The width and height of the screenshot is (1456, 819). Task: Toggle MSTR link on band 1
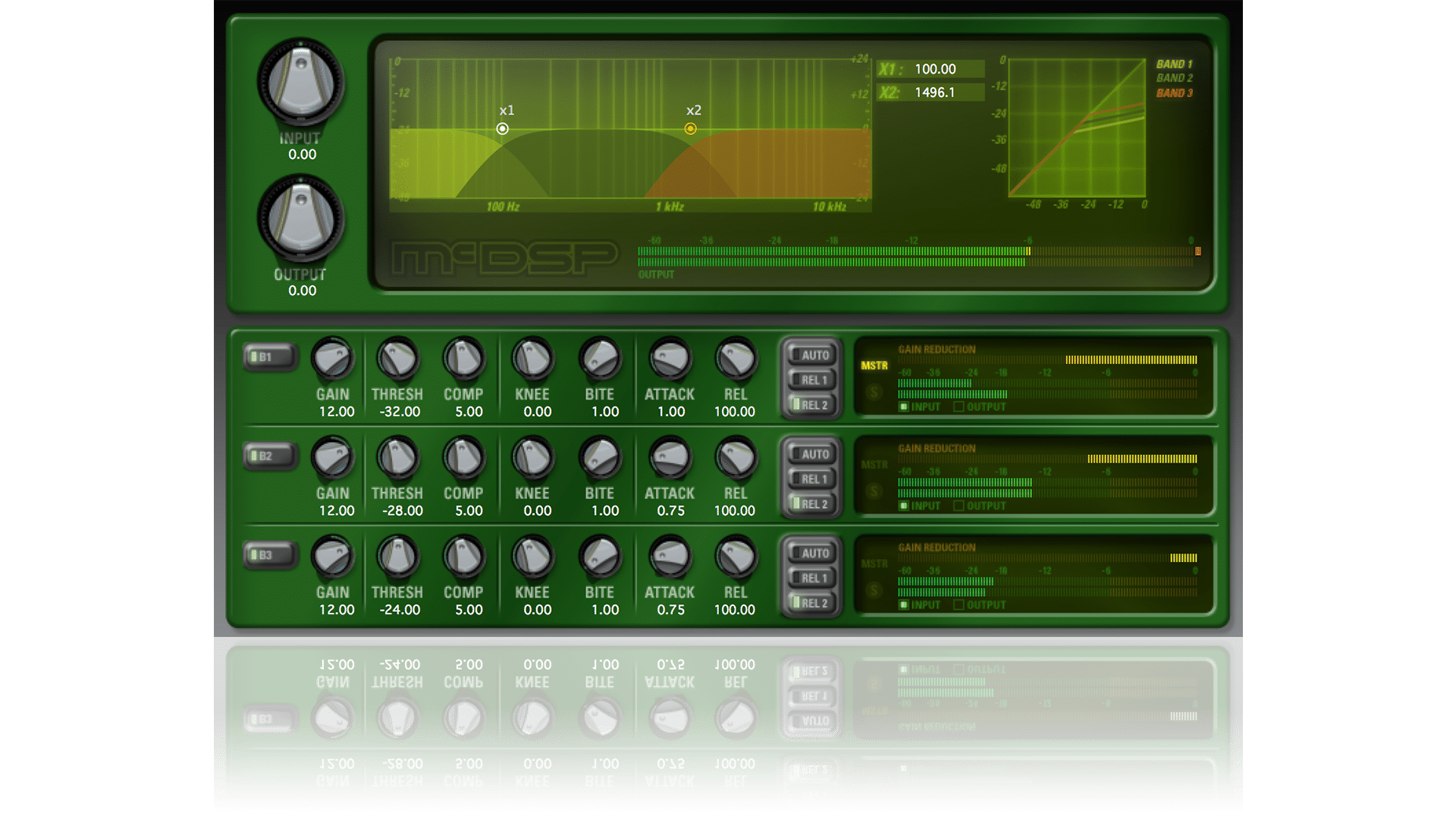click(x=874, y=366)
